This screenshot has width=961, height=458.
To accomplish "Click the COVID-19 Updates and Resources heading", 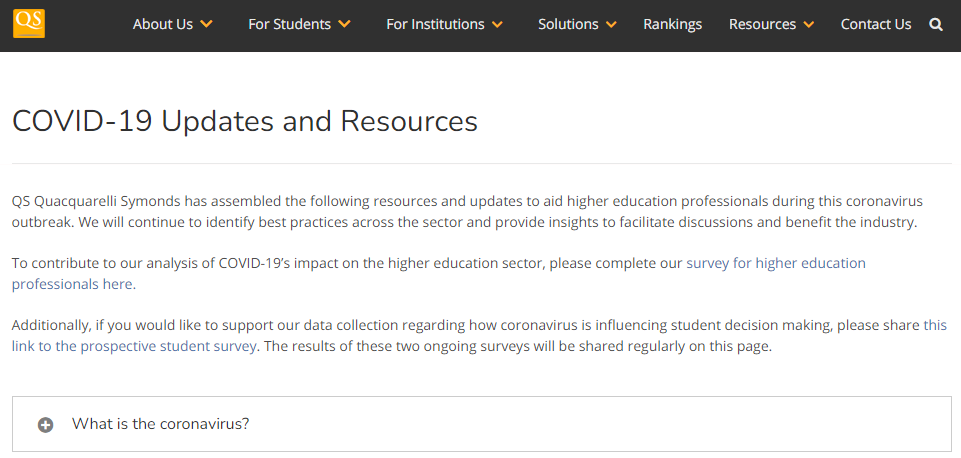I will tap(245, 122).
